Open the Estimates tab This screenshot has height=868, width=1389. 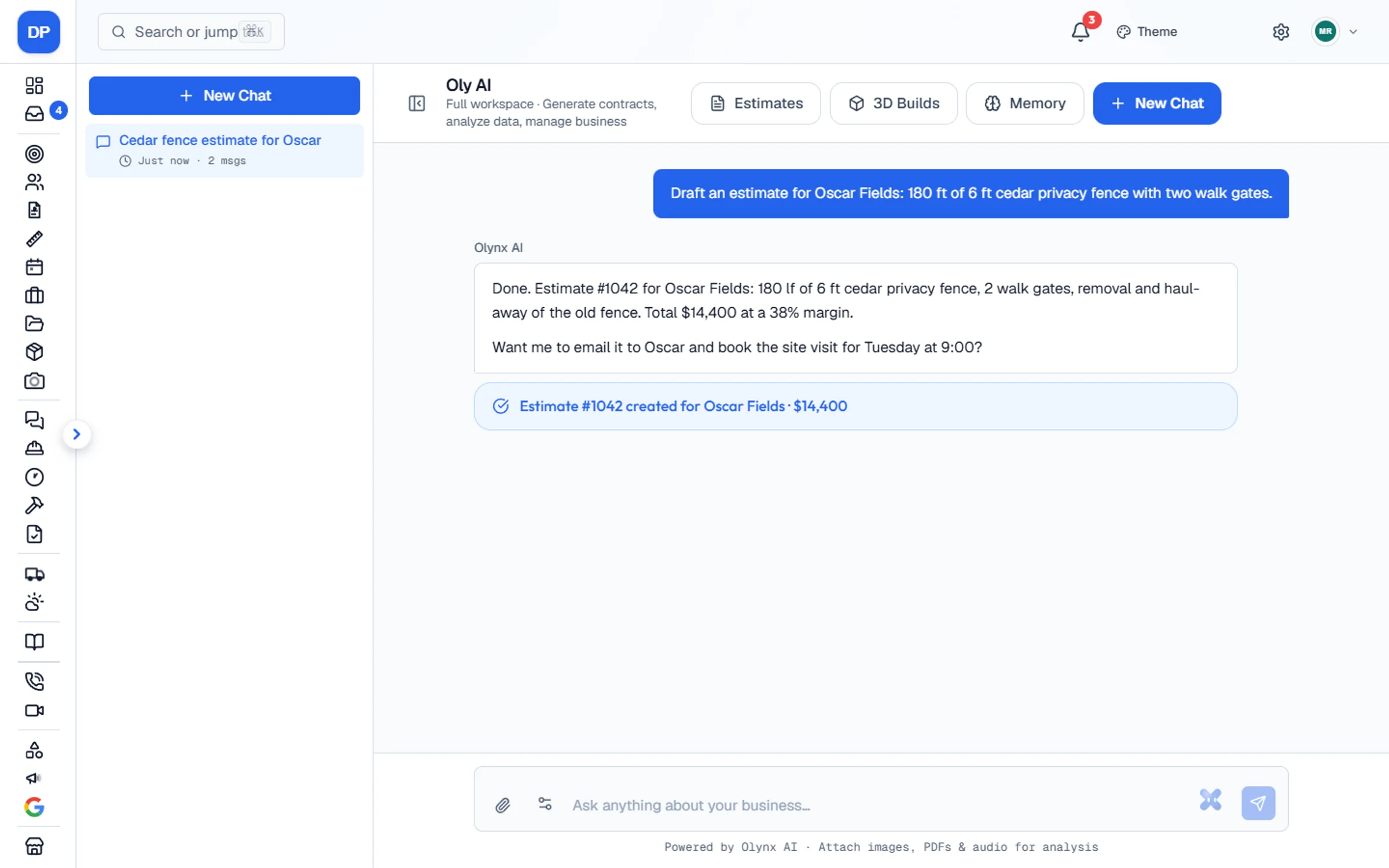[756, 104]
